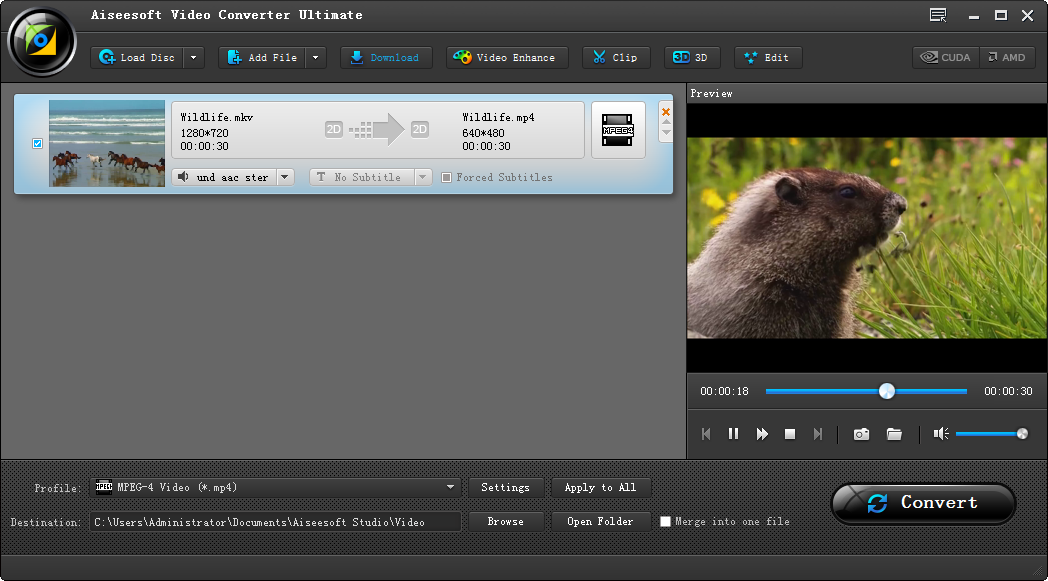Screen dimensions: 1048x581
Task: Open the Profile dropdown for MPEG-4 Video
Action: click(x=451, y=488)
